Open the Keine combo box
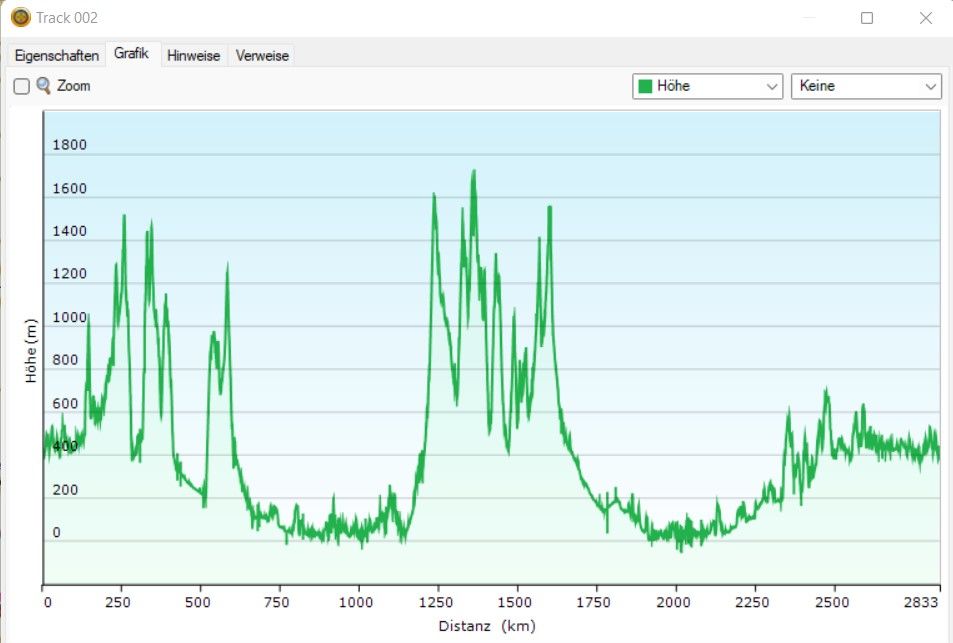The image size is (953, 643). click(865, 87)
